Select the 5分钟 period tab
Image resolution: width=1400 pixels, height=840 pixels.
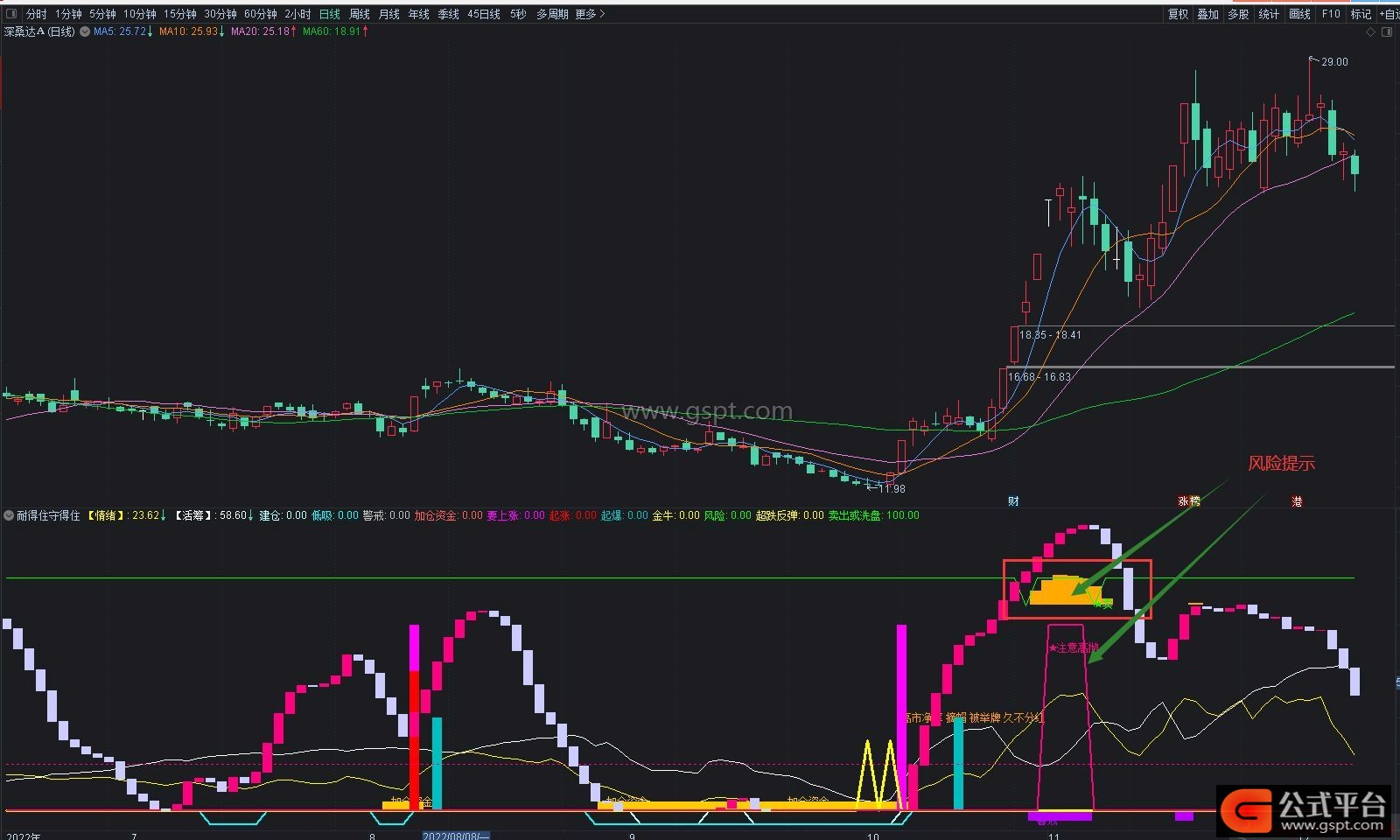[102, 14]
